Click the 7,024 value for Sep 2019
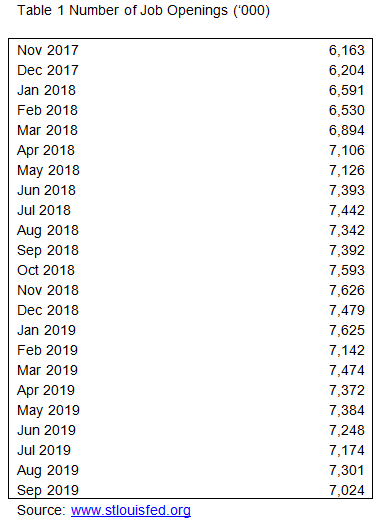 (x=346, y=490)
